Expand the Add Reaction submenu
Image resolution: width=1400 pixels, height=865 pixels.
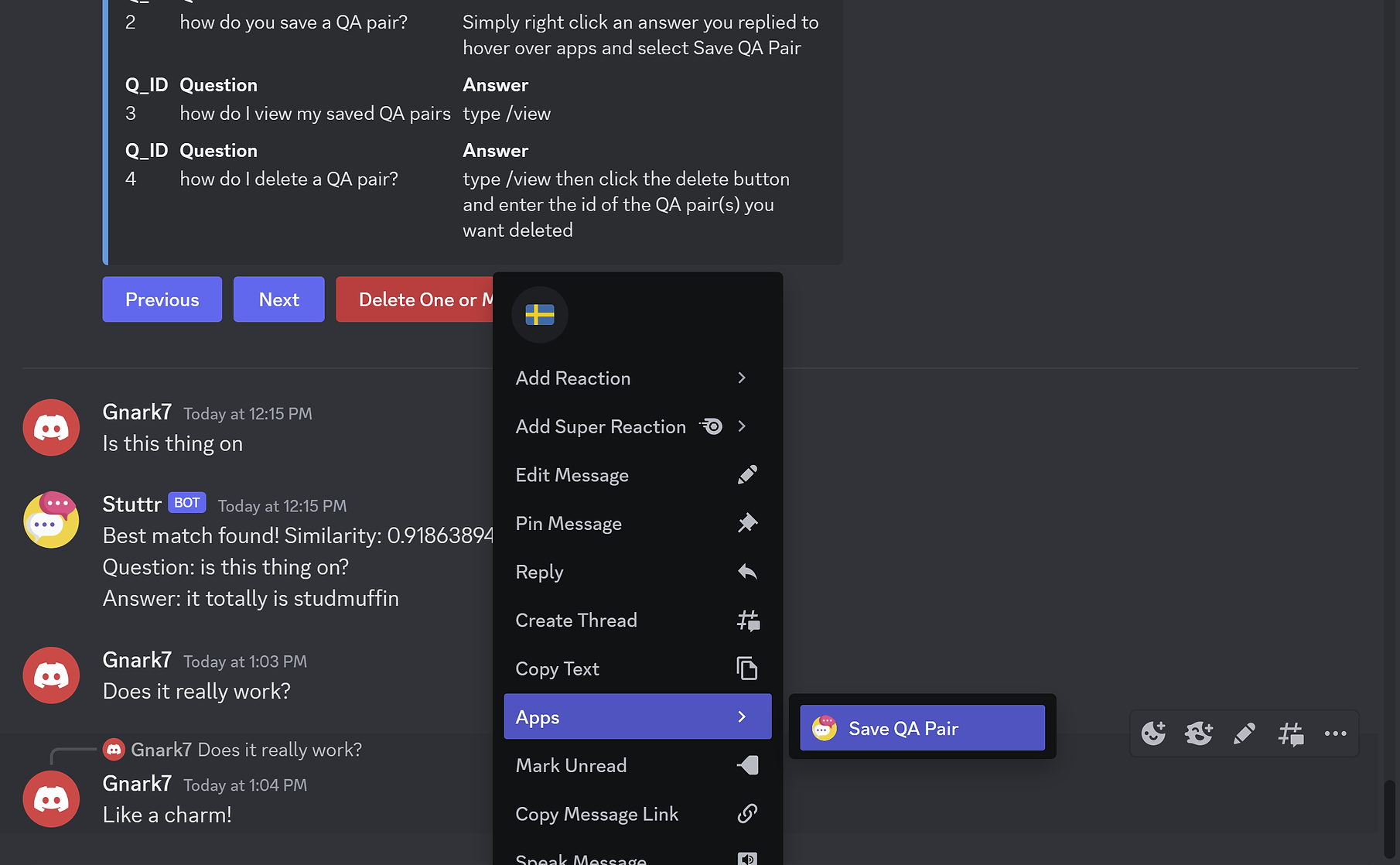(x=637, y=378)
